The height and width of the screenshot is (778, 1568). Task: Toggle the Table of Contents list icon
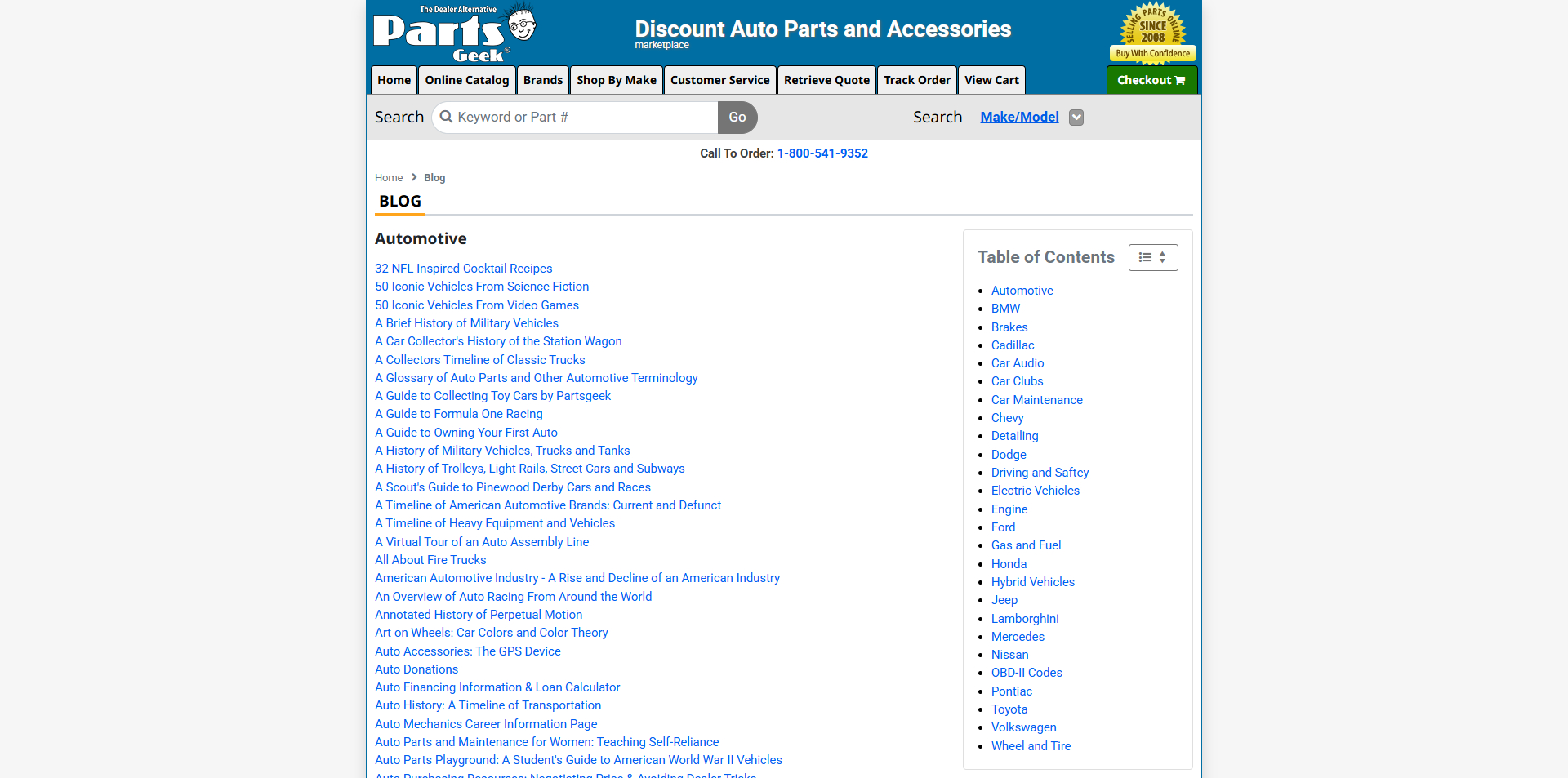(1153, 257)
